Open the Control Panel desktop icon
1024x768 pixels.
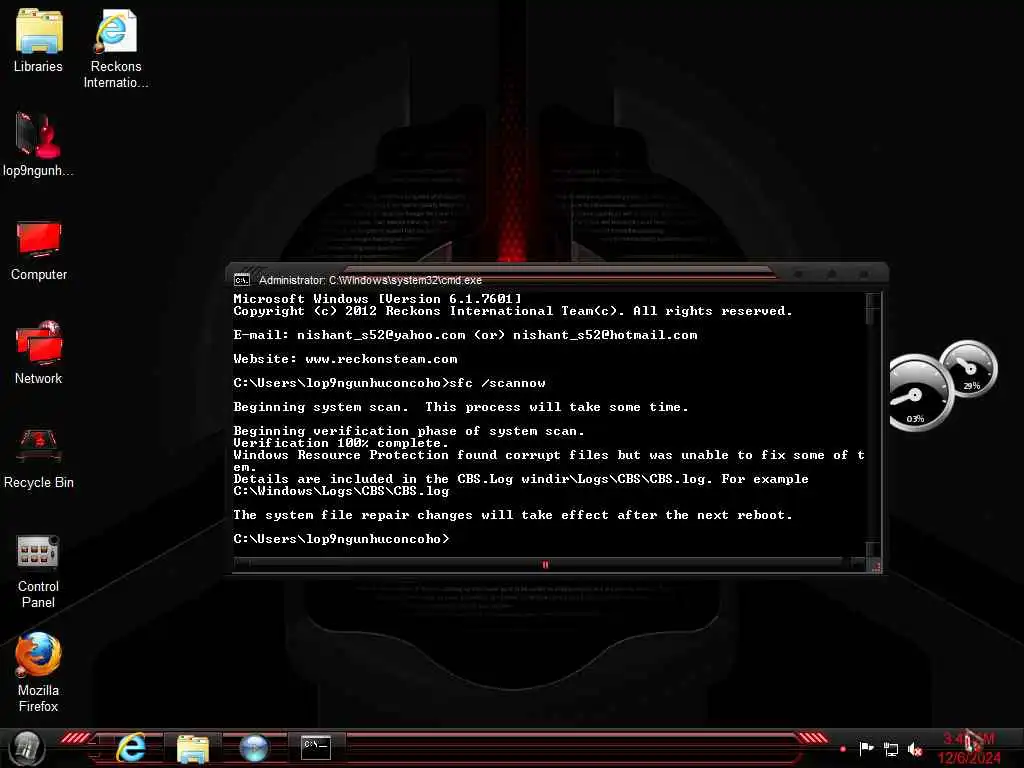click(x=38, y=571)
